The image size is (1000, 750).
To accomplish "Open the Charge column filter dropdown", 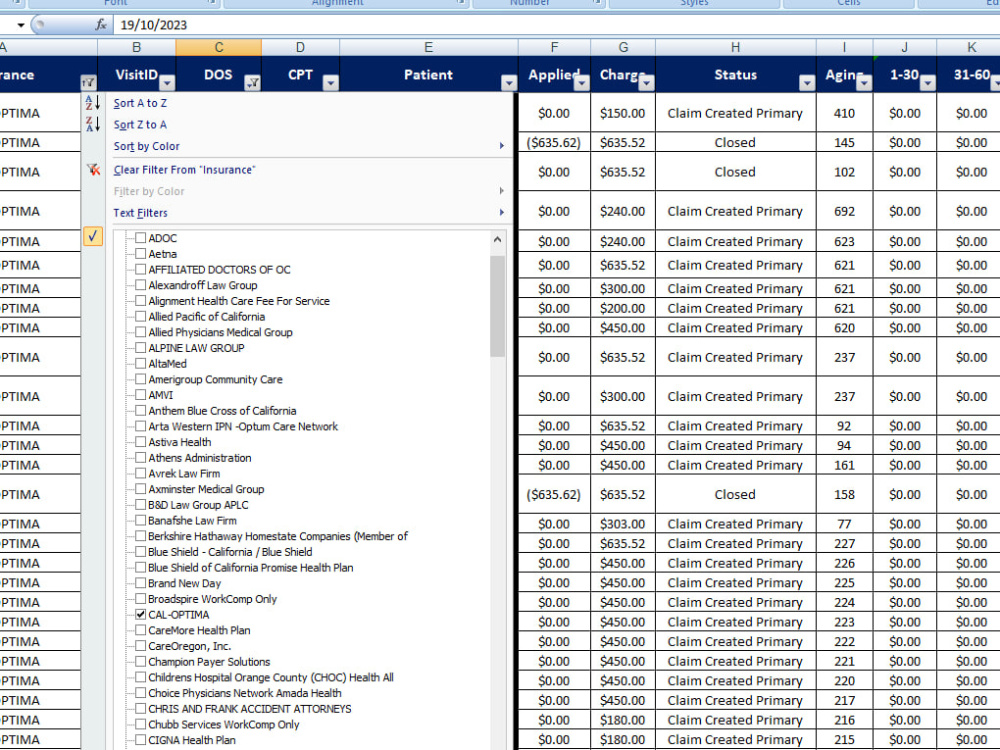I will pyautogui.click(x=647, y=82).
